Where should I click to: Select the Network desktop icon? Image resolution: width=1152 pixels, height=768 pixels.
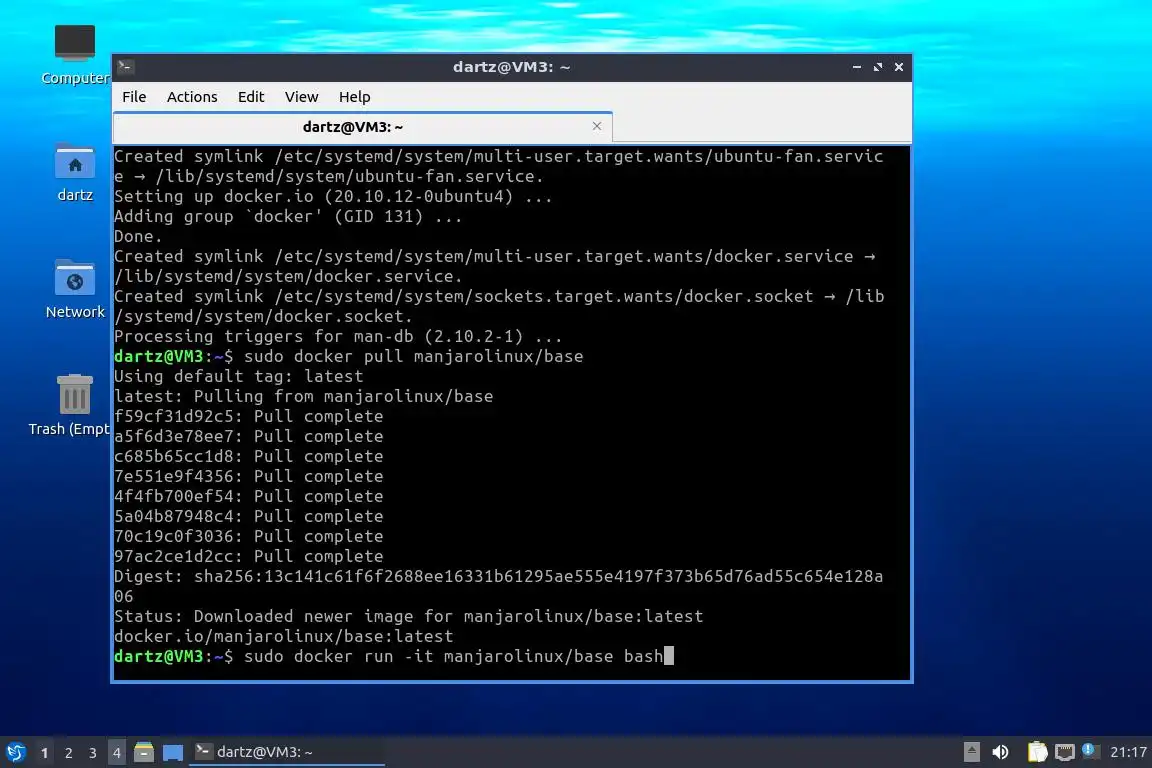(75, 290)
